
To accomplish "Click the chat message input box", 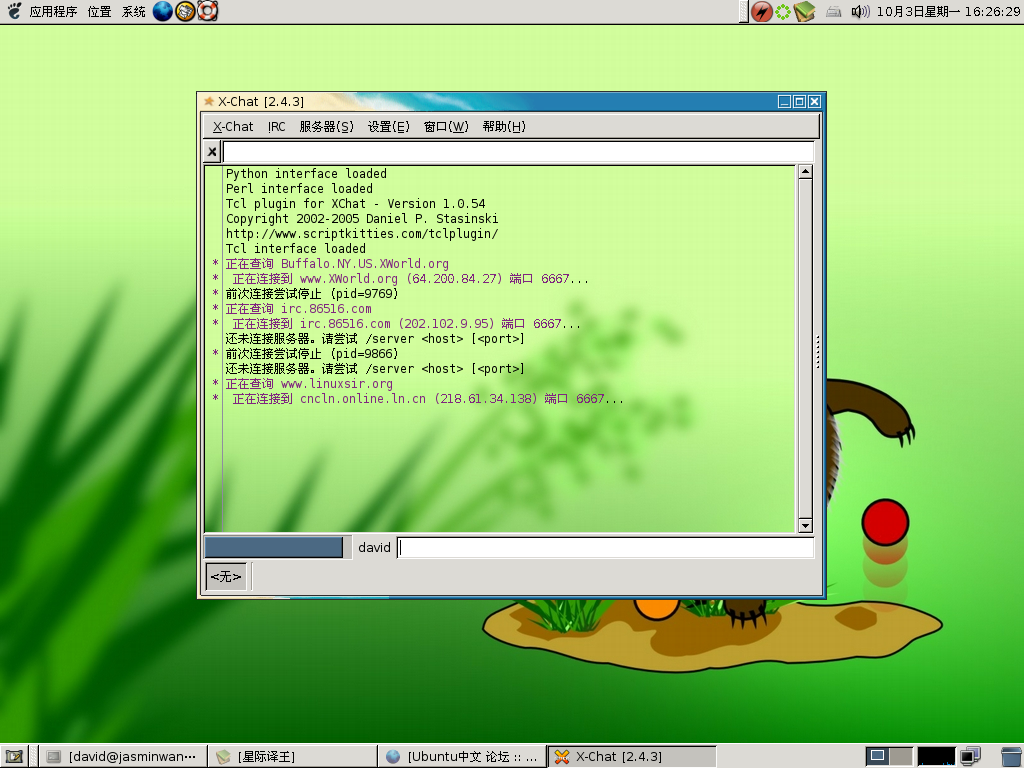I will (606, 547).
